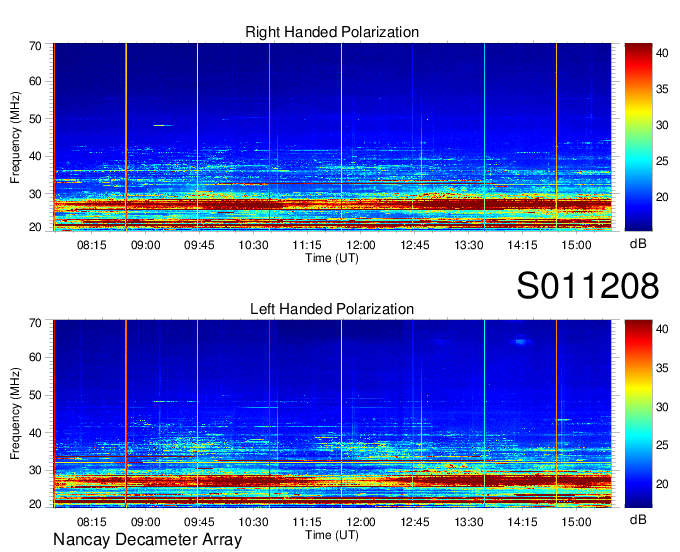Click the 'dB' unit label beside the top colorbar
680x552 pixels.
[x=638, y=244]
